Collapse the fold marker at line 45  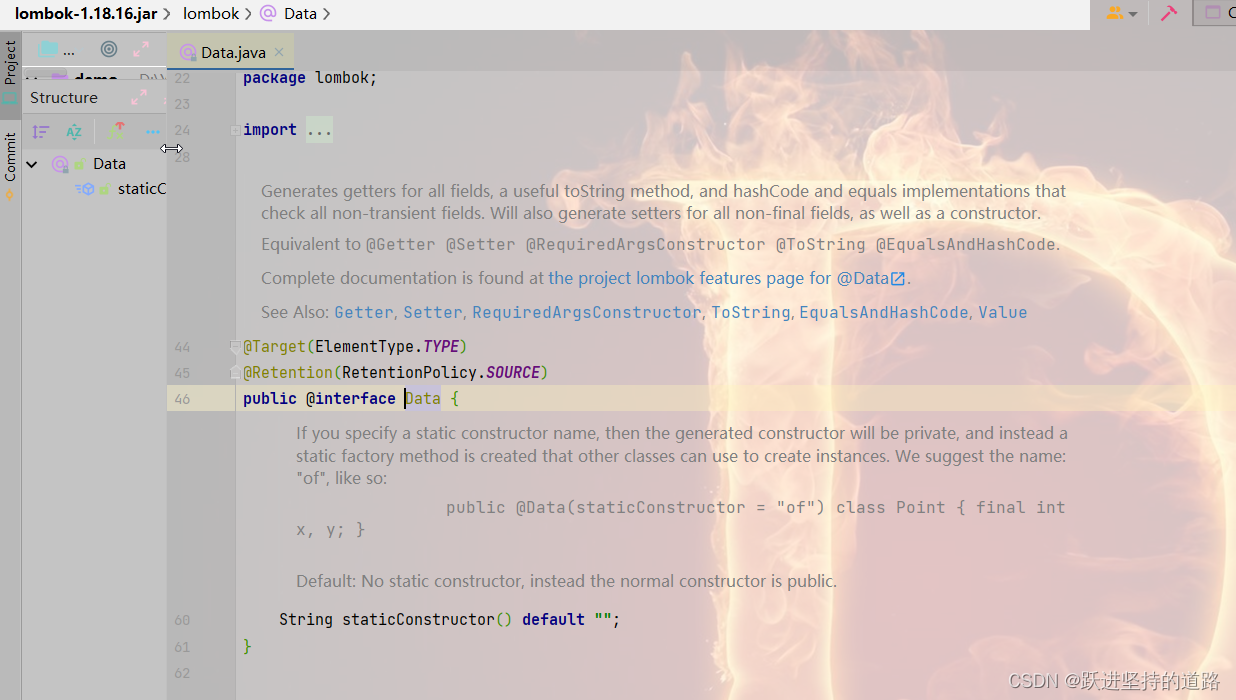click(235, 372)
